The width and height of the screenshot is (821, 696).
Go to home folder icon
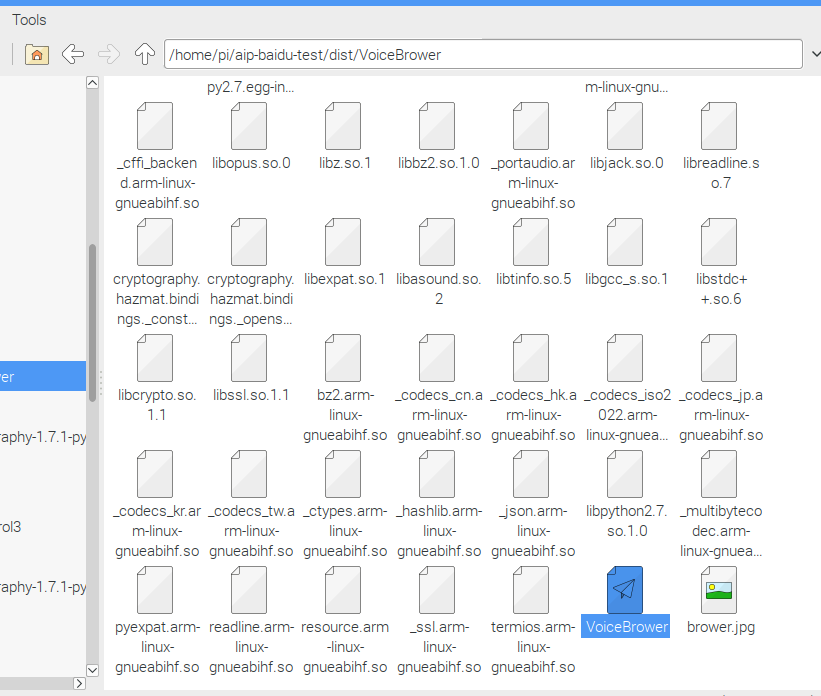(x=37, y=54)
